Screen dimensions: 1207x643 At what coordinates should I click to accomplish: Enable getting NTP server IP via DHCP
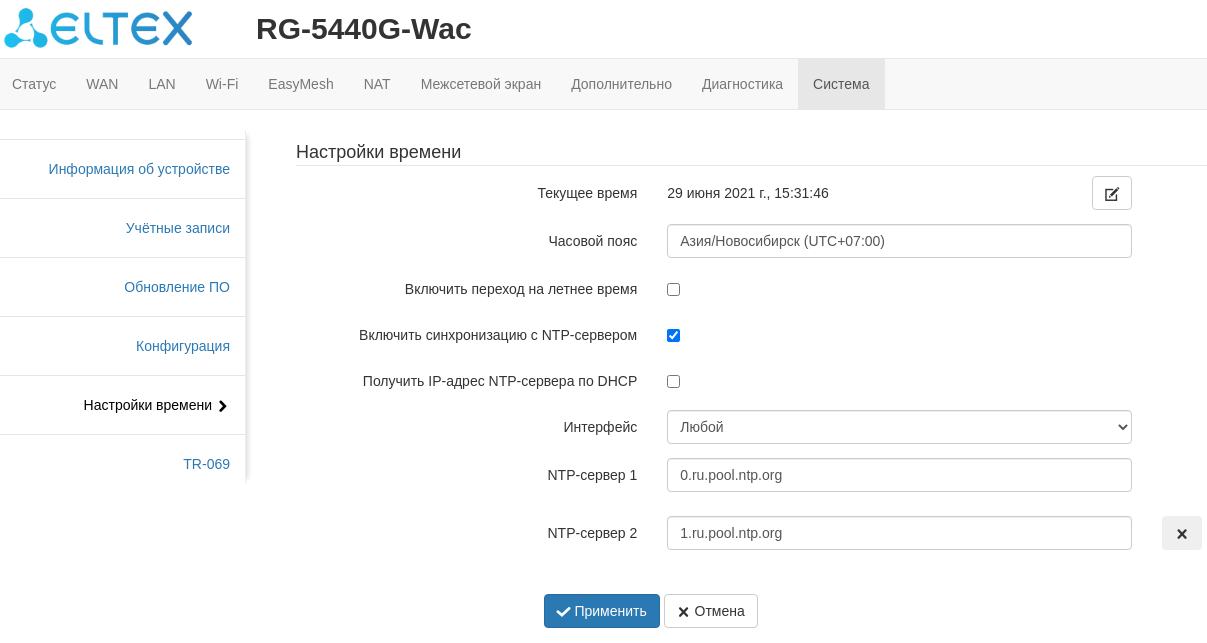673,381
